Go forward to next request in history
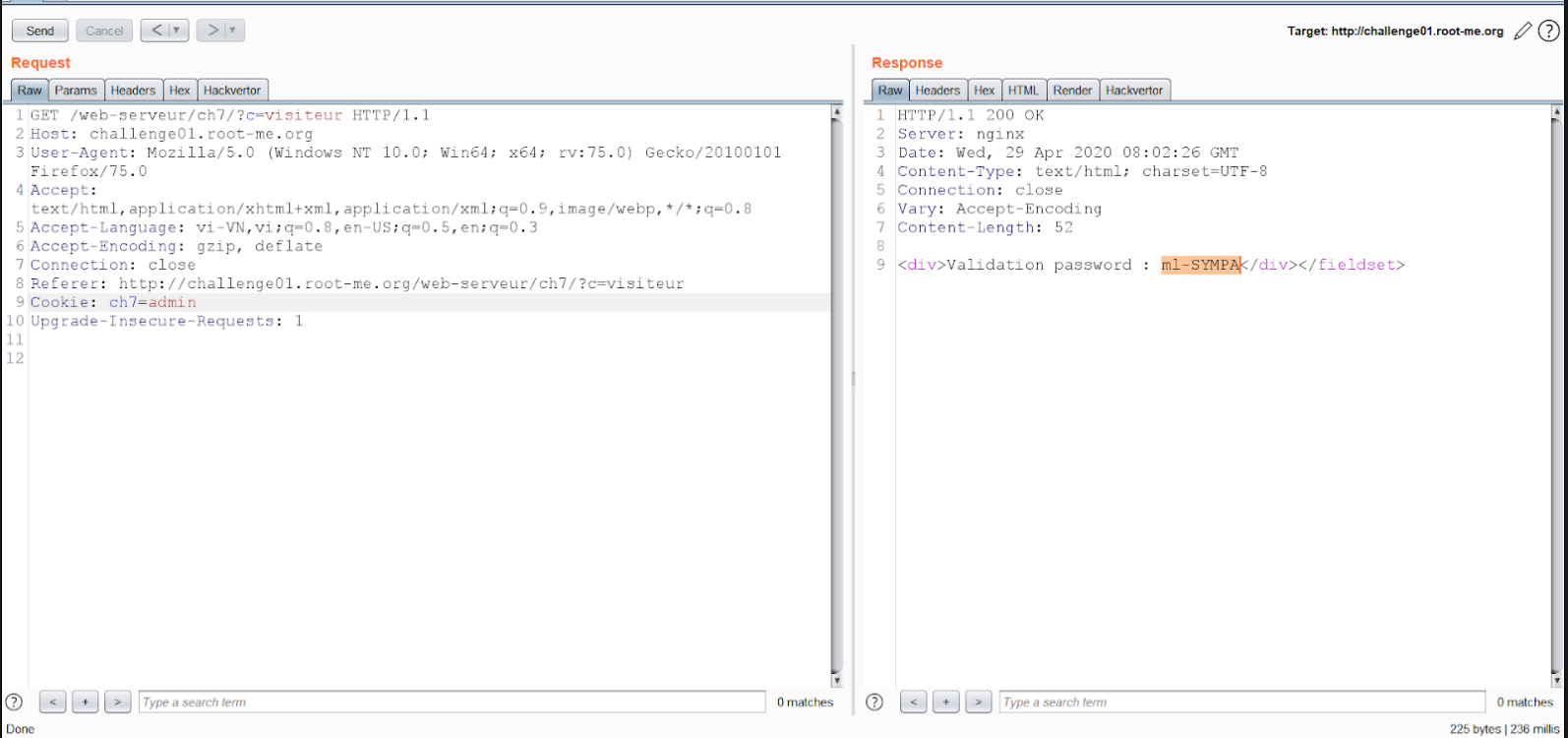This screenshot has width=1568, height=738. [x=212, y=31]
